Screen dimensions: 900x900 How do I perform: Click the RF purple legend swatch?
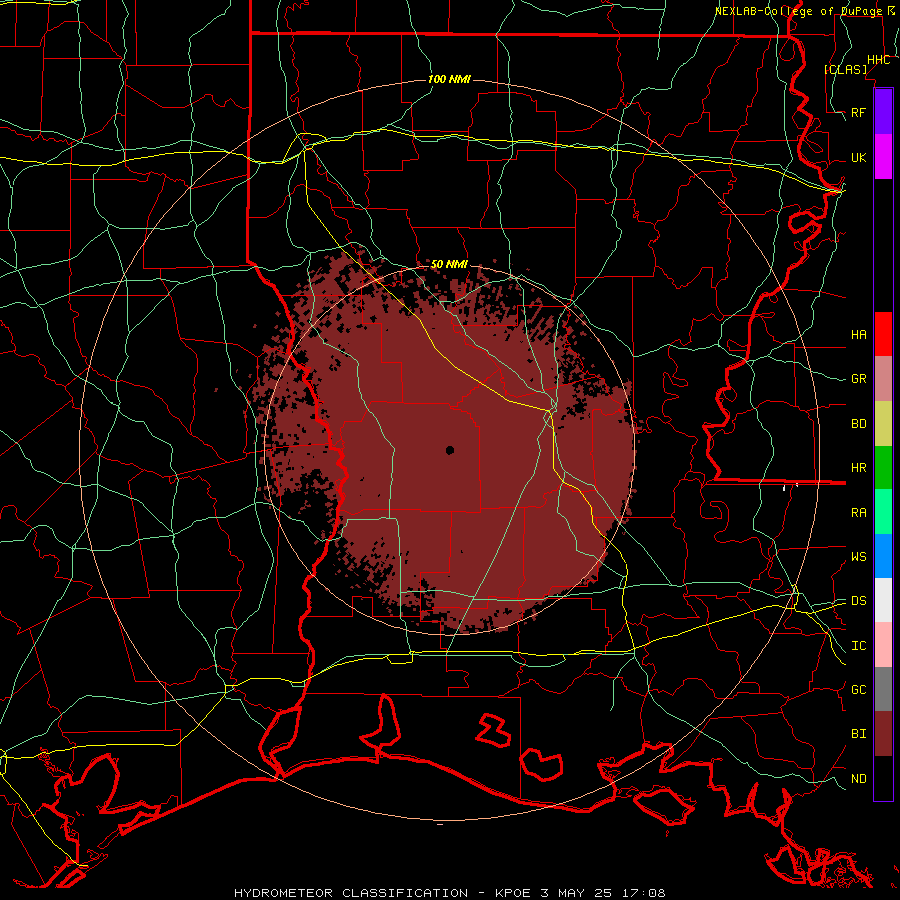[883, 112]
